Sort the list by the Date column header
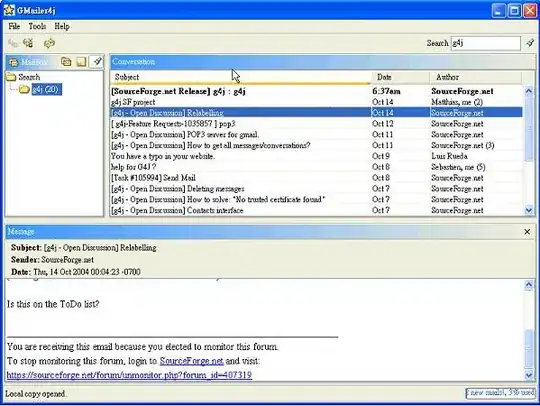The image size is (540, 406). [401, 77]
